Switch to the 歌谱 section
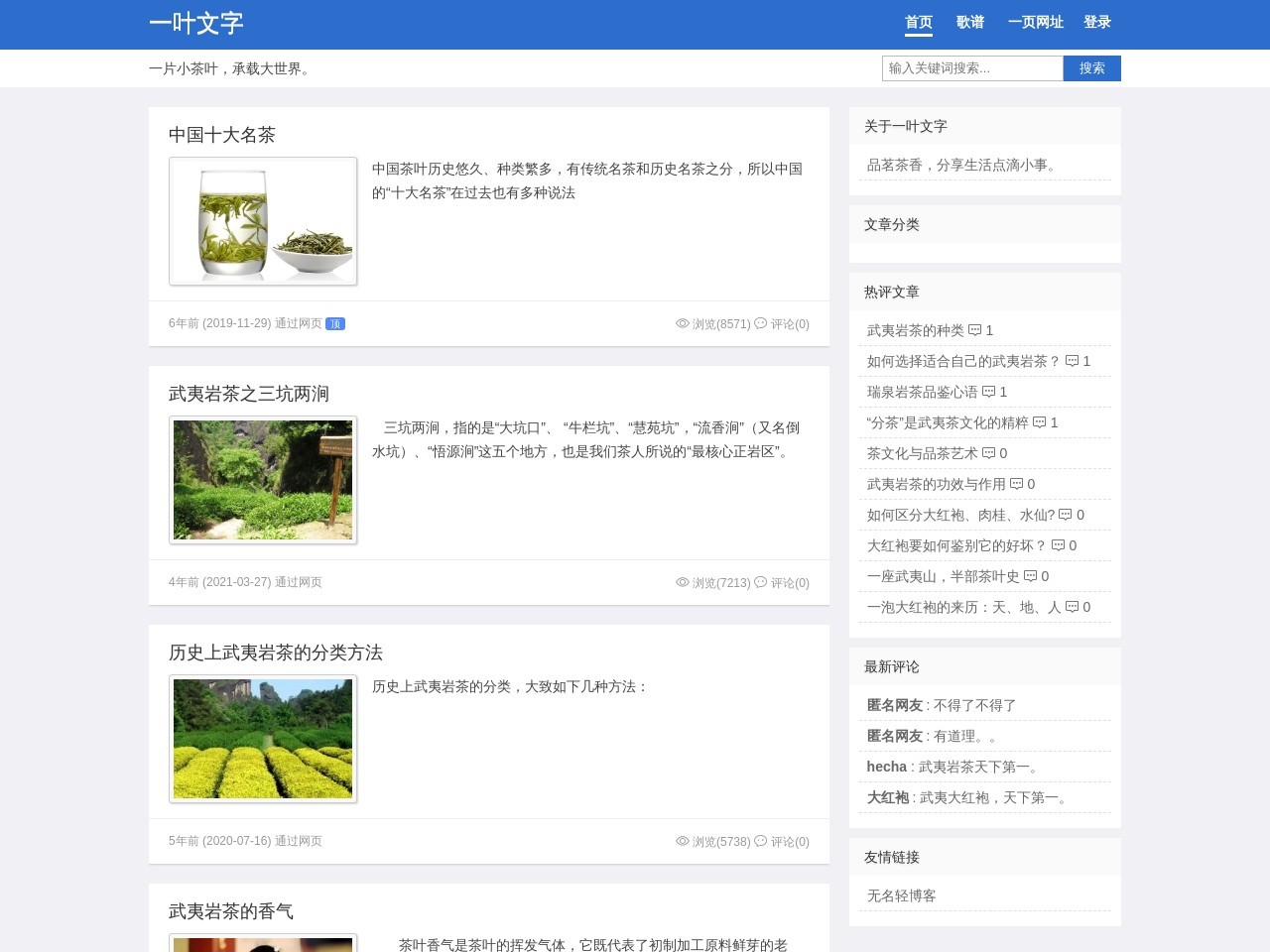 970,21
